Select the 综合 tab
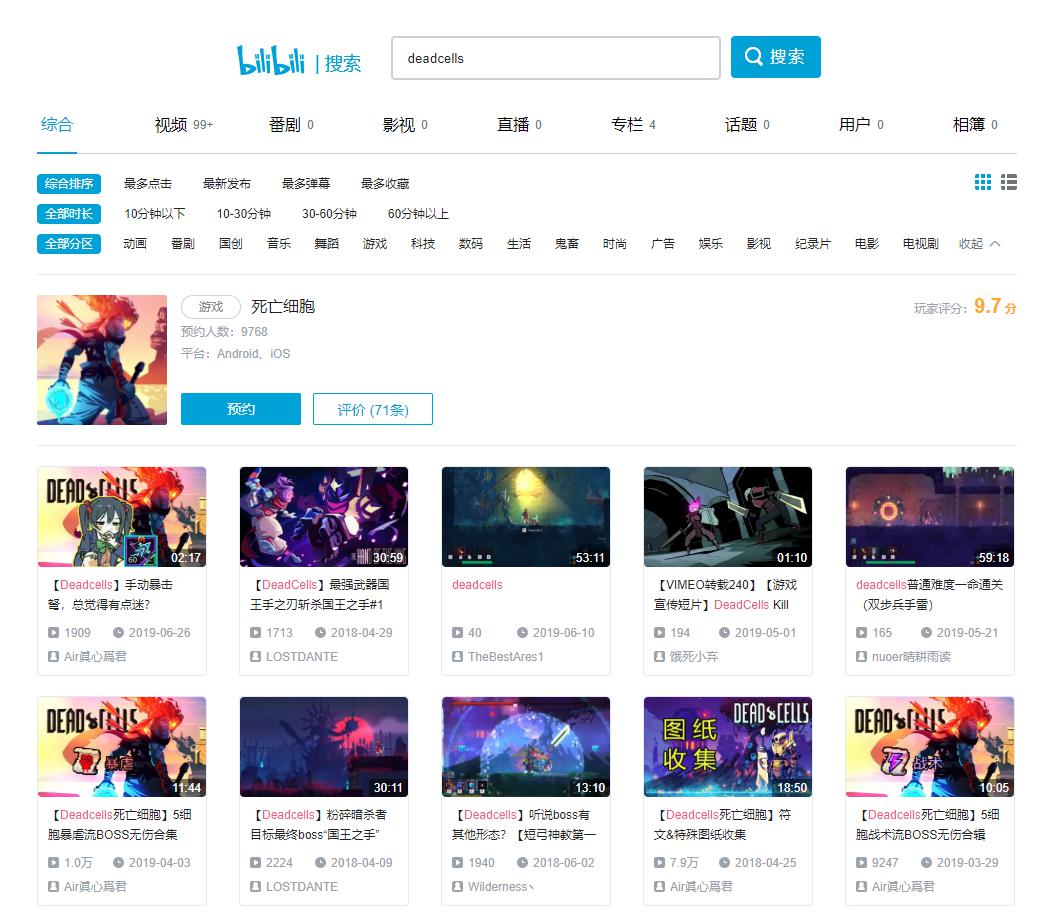 point(57,125)
